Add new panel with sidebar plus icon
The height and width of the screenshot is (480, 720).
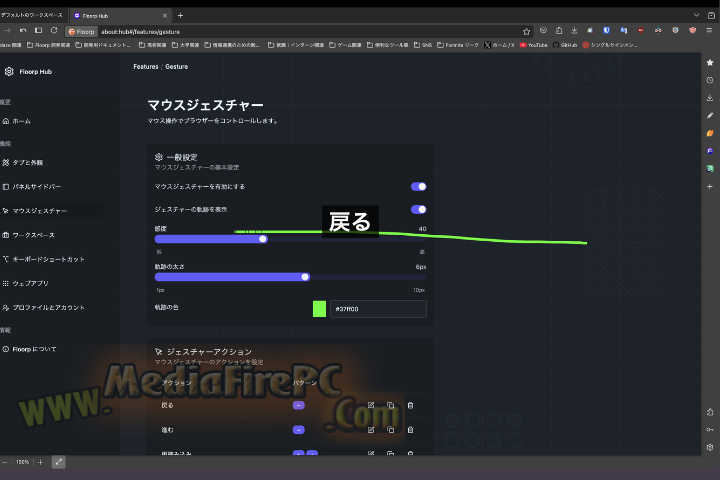click(710, 186)
